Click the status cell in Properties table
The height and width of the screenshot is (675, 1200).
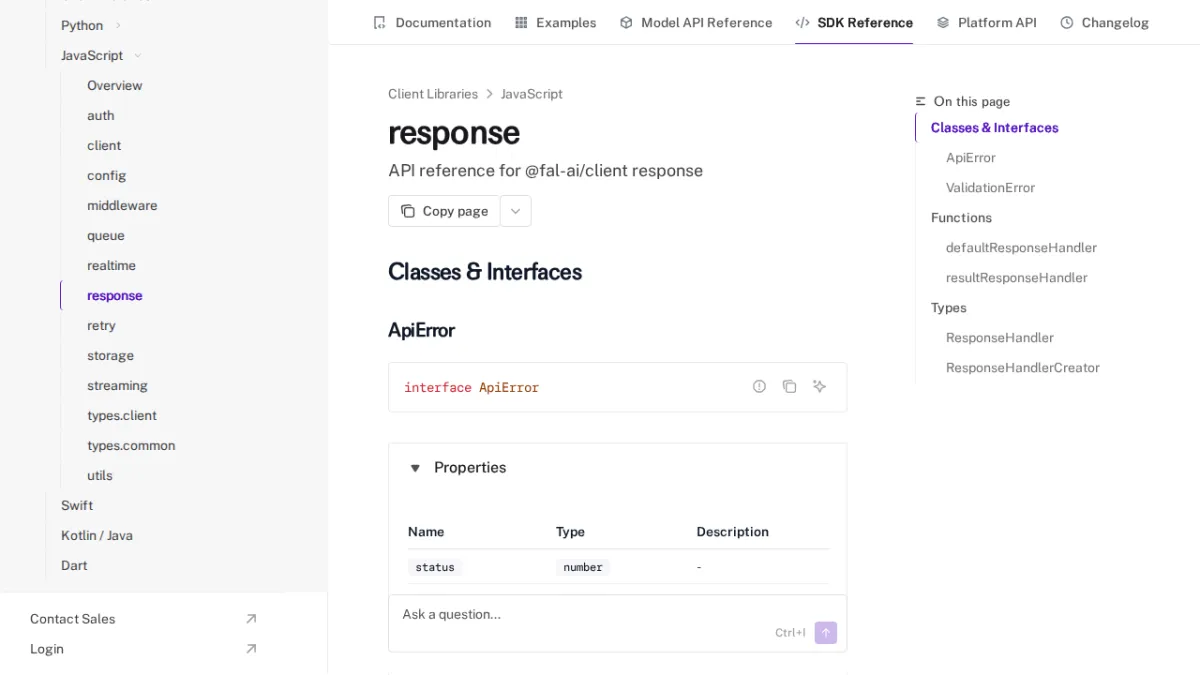coord(435,567)
